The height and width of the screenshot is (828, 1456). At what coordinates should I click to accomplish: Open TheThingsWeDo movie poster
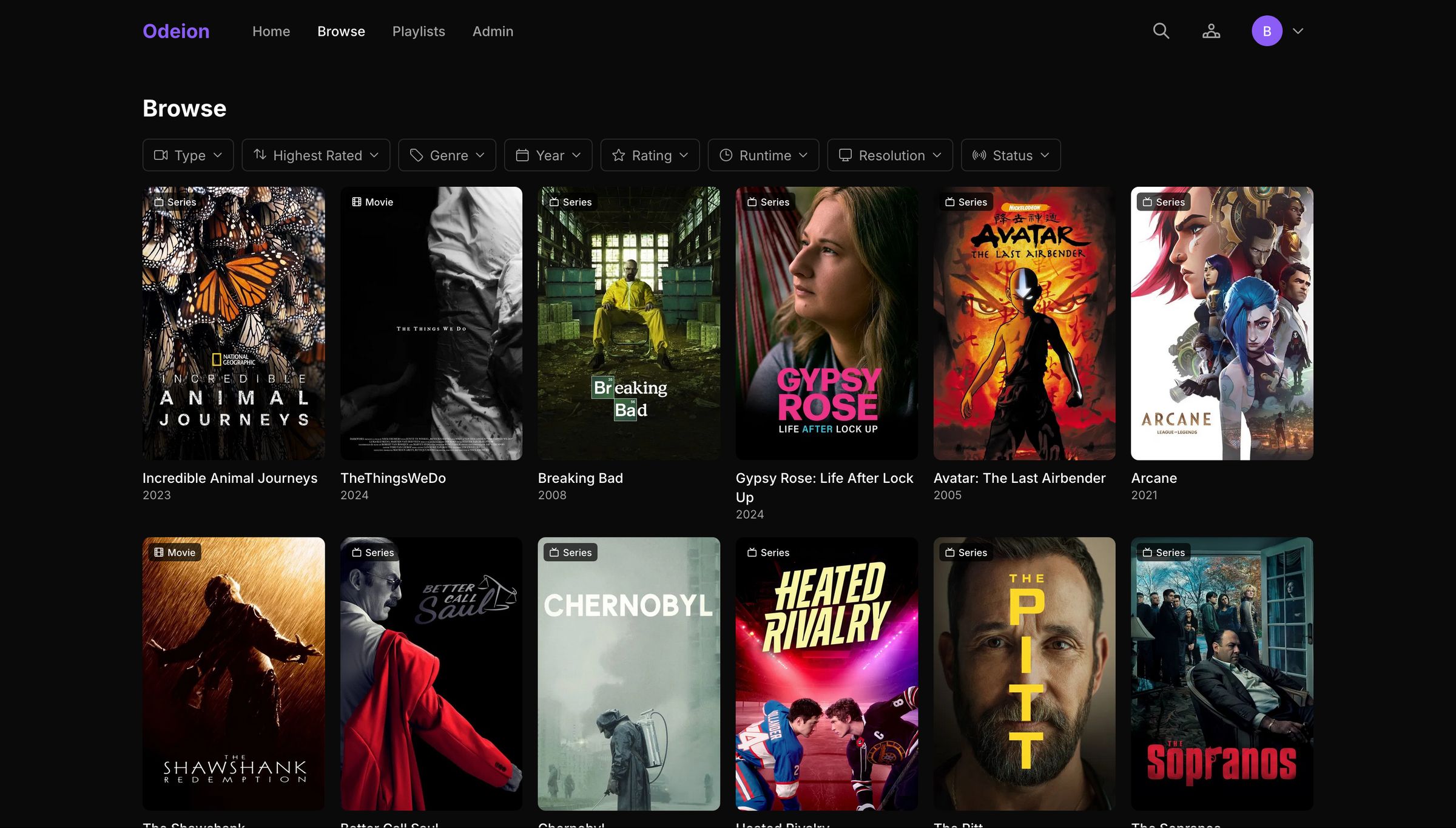click(431, 323)
